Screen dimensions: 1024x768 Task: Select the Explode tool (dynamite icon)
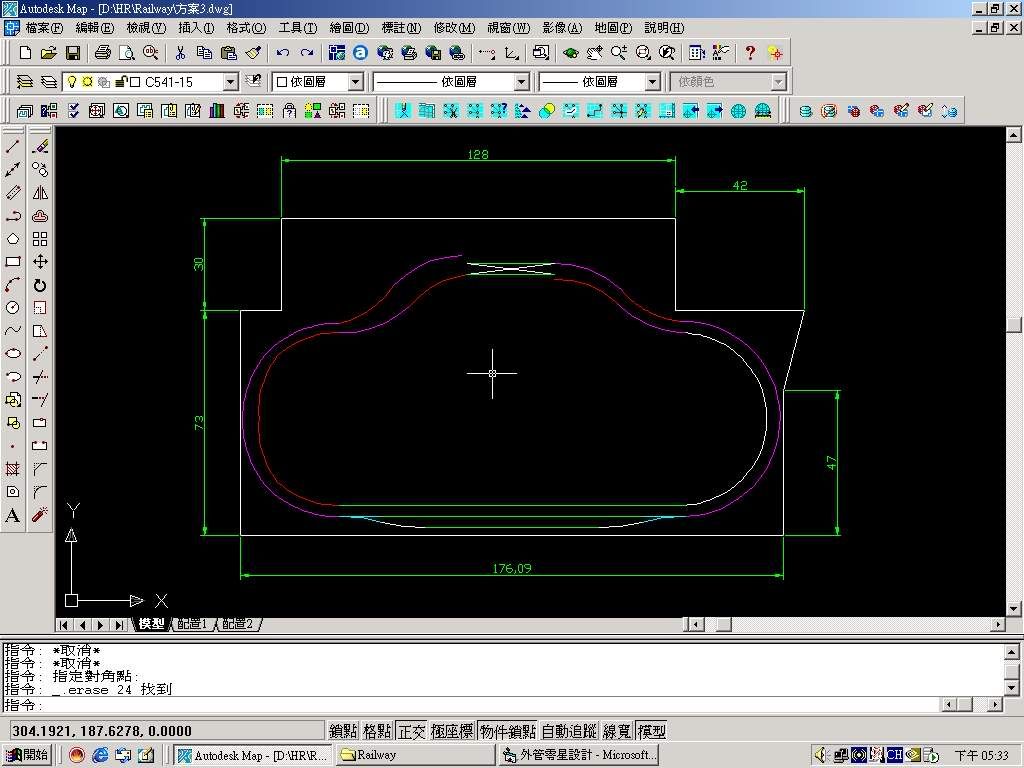tap(40, 515)
